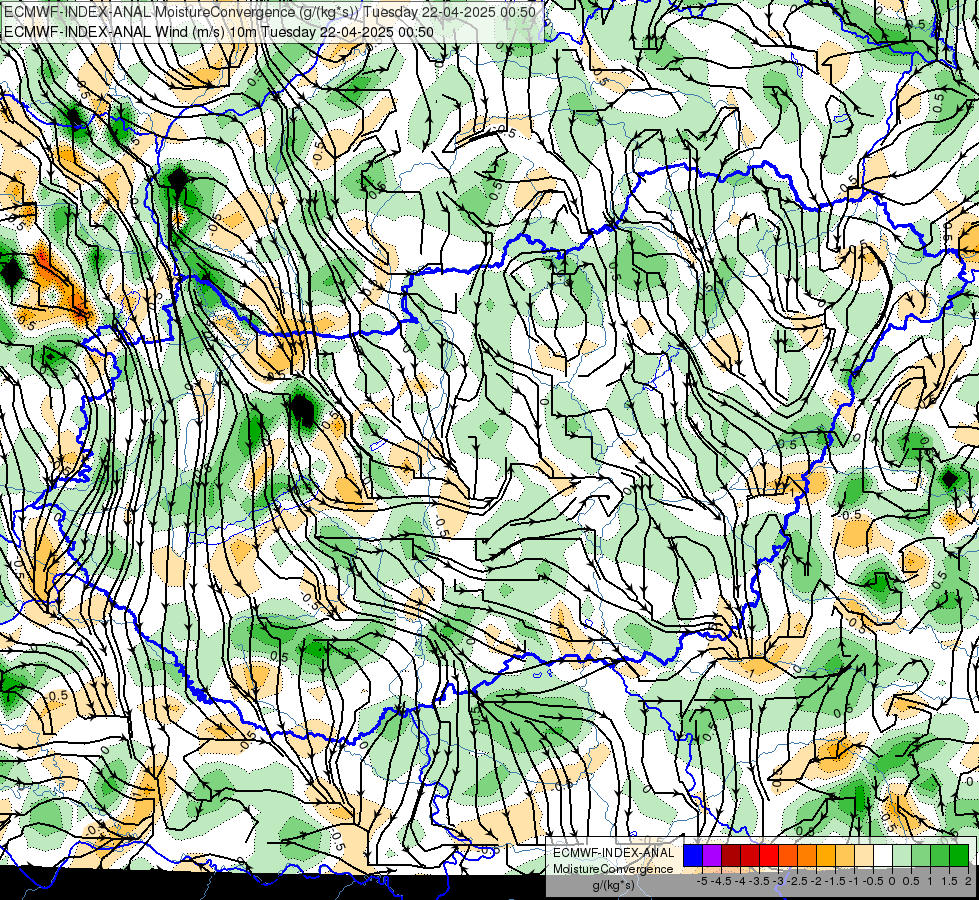Click the -5 tick label on the color scale
Image resolution: width=979 pixels, height=900 pixels.
tap(702, 881)
